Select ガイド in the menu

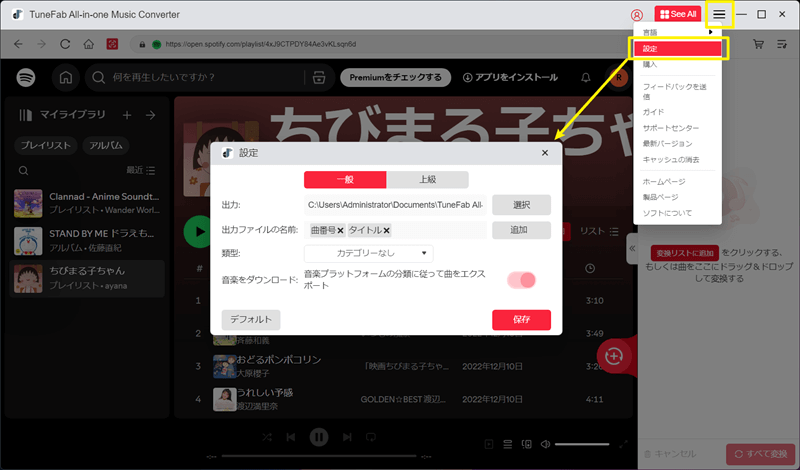pos(677,112)
